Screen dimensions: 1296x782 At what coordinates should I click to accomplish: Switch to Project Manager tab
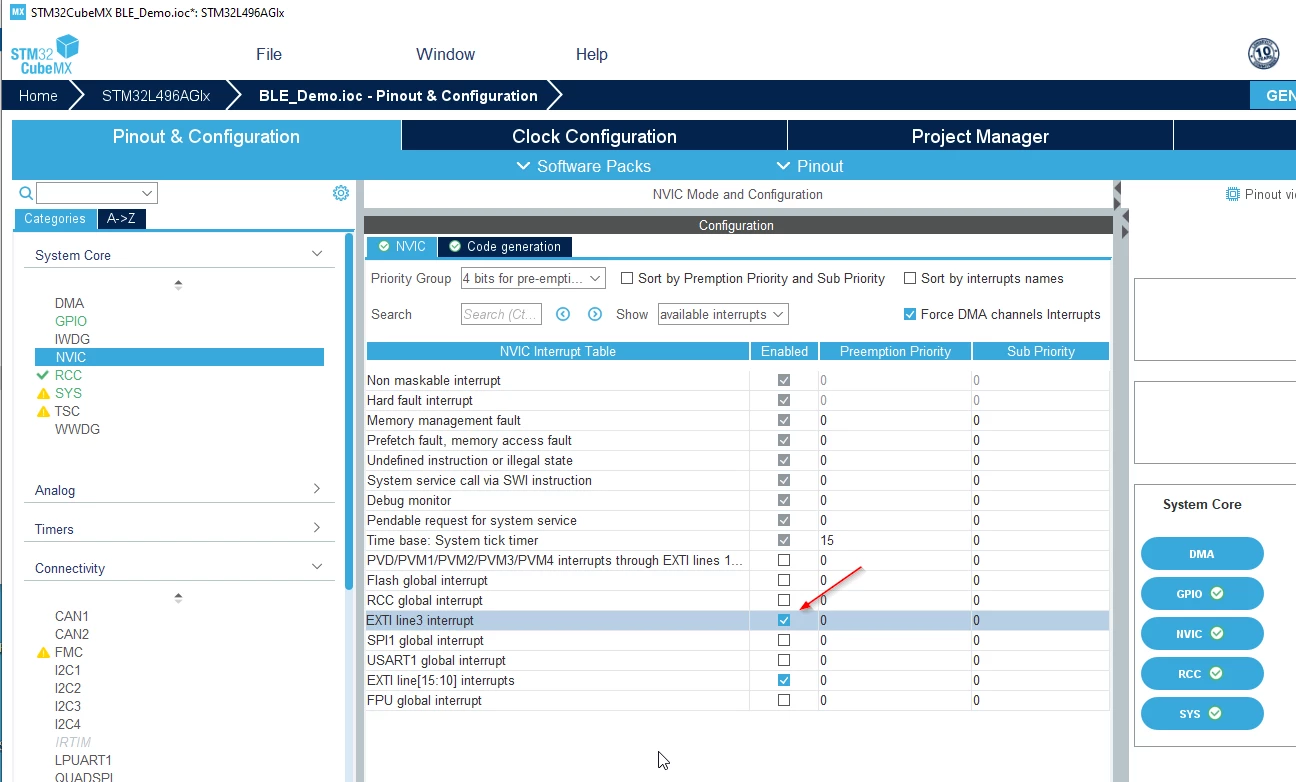980,136
